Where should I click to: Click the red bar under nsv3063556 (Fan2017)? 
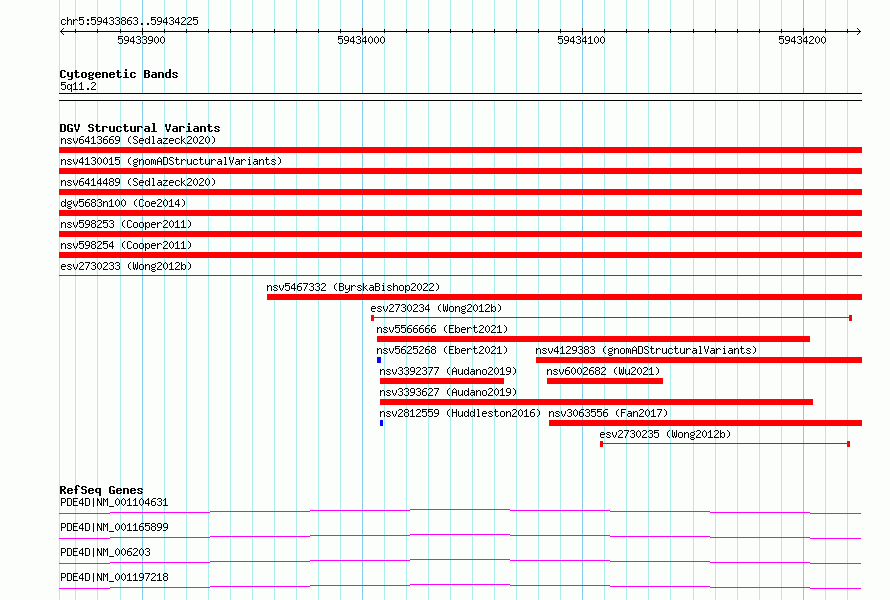(706, 423)
